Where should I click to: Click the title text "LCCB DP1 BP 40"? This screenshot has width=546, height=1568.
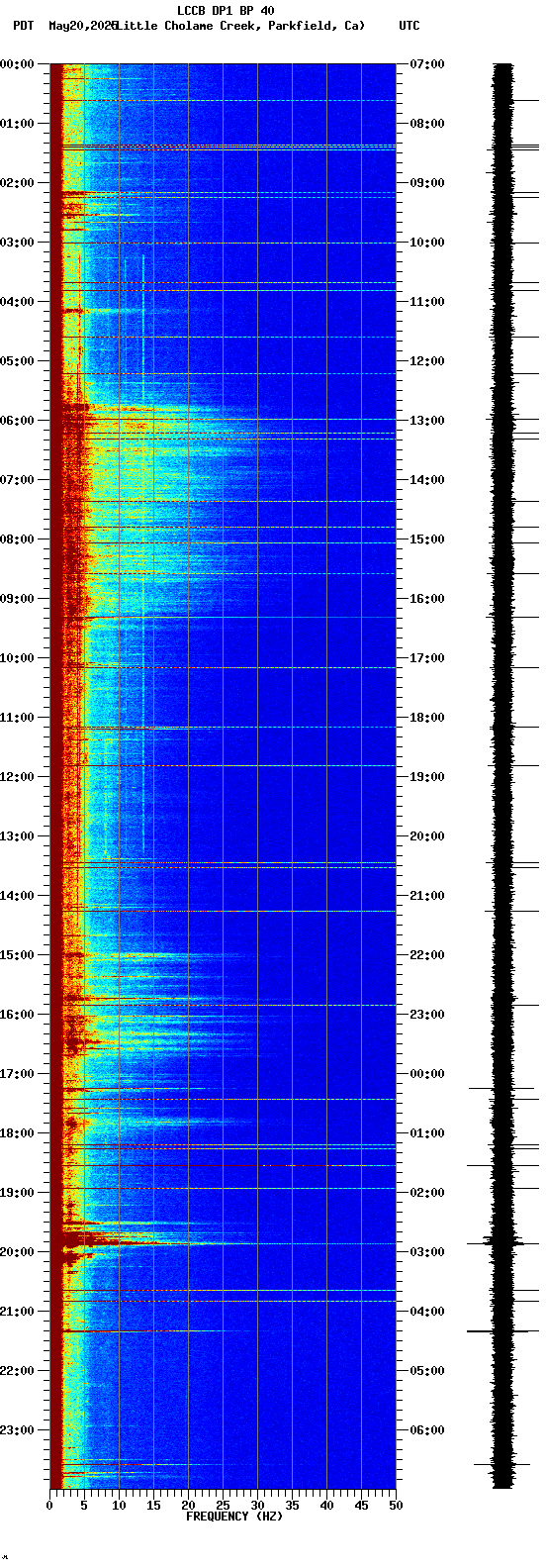[x=226, y=11]
